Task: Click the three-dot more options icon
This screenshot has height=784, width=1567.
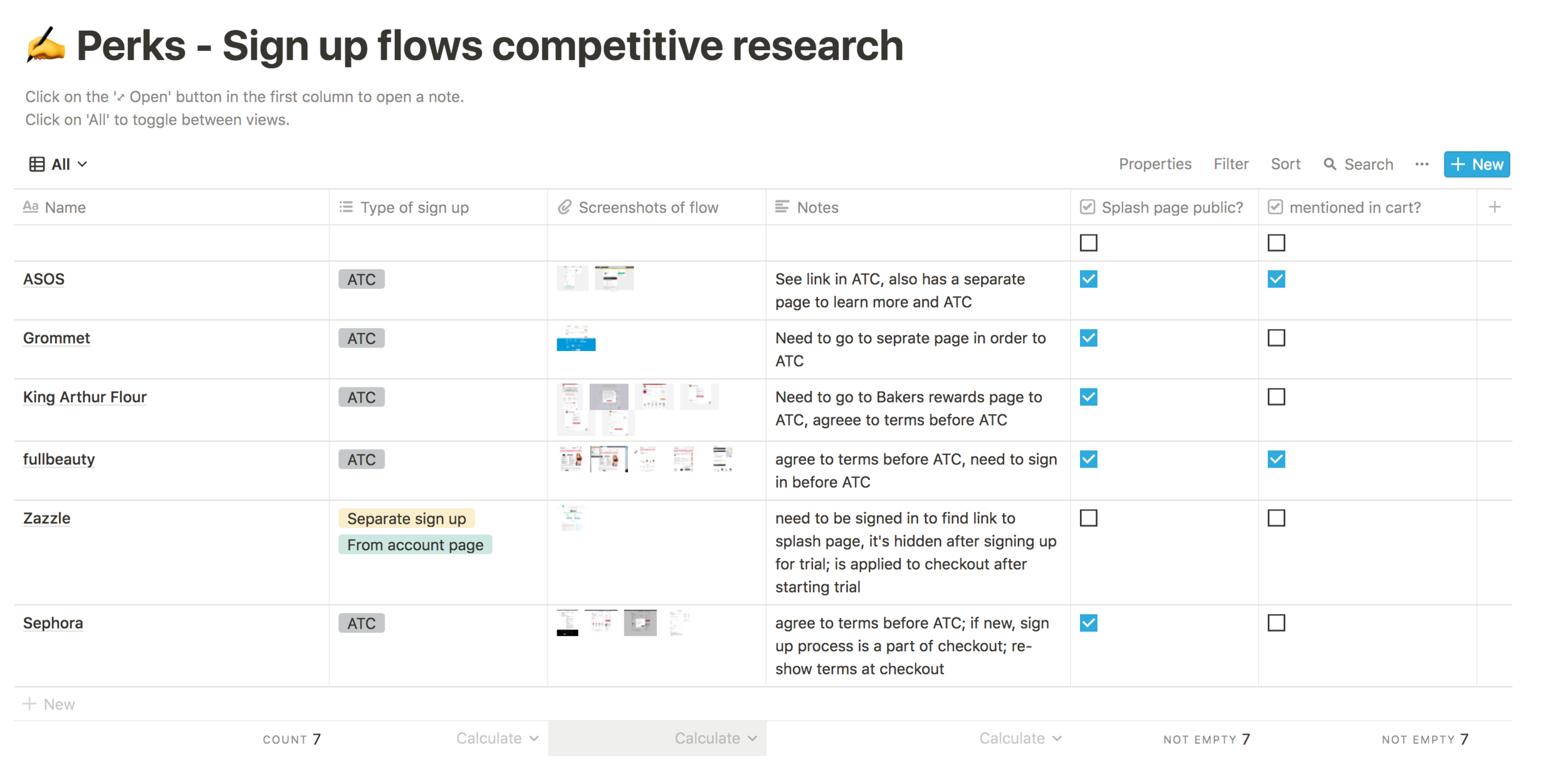Action: pos(1422,164)
